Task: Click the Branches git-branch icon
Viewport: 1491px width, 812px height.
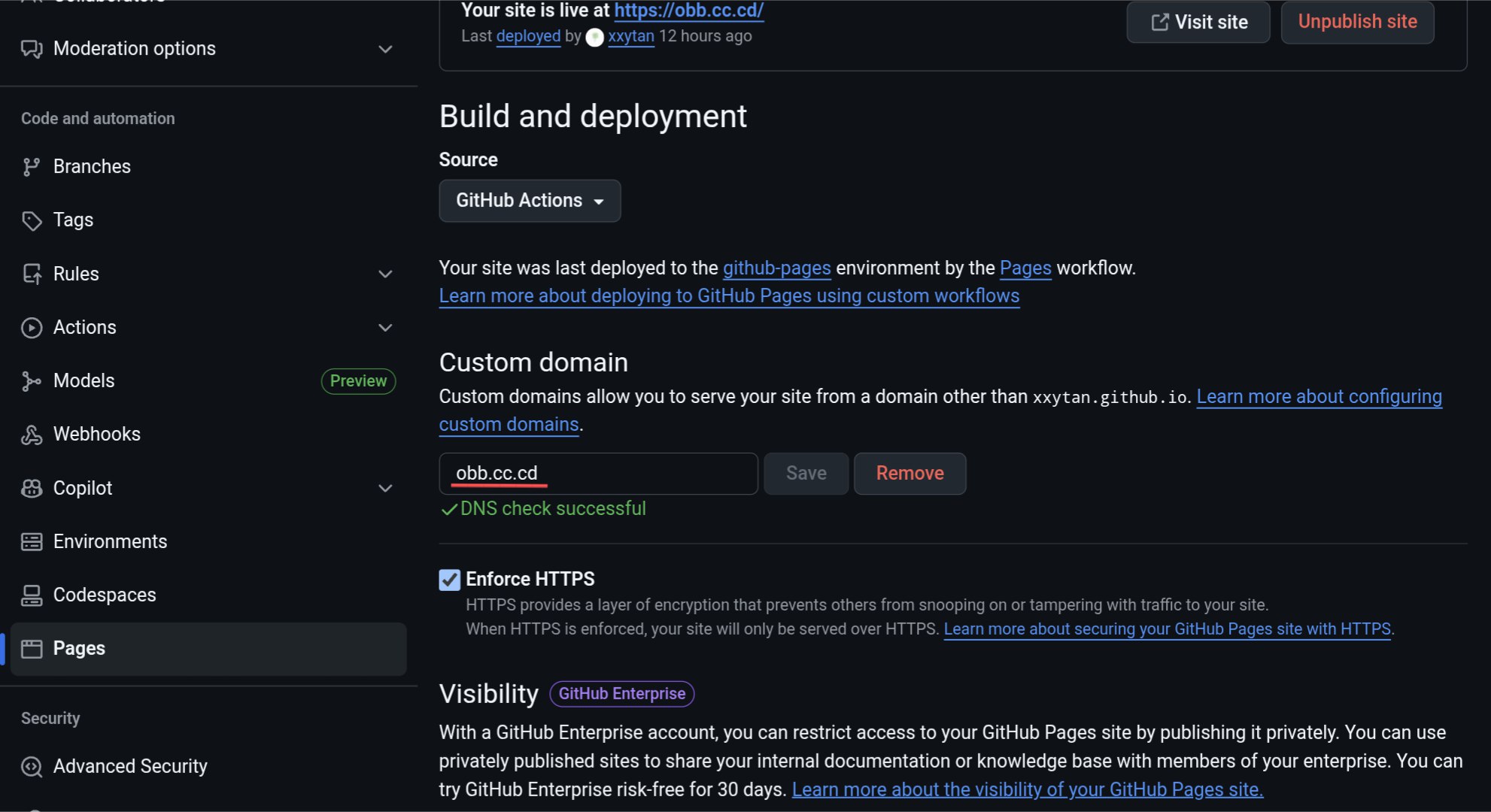Action: (31, 167)
